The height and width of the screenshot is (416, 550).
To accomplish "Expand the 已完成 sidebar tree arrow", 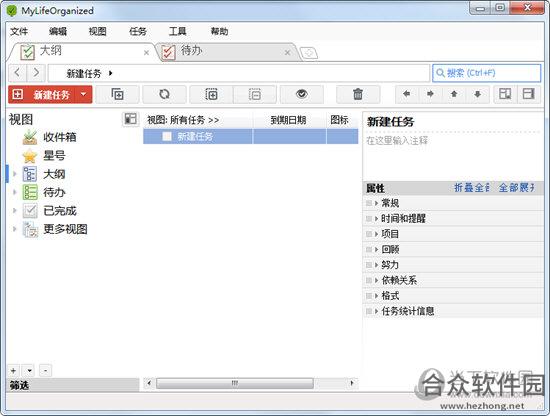I will point(15,210).
